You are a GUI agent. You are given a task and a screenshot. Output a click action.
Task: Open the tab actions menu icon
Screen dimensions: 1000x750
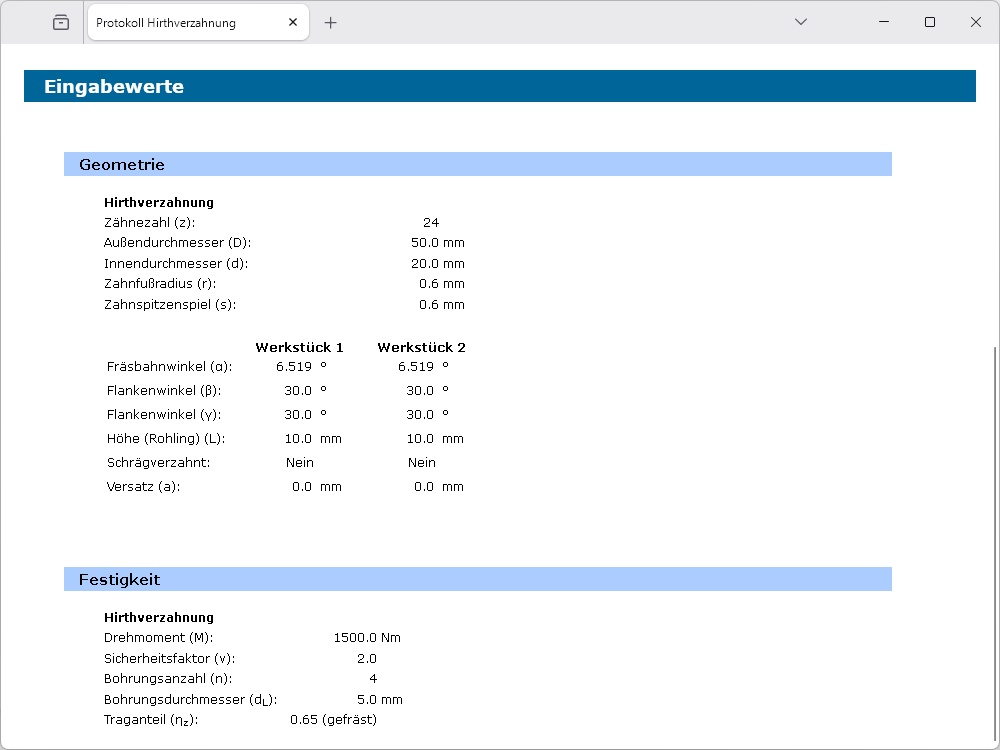pyautogui.click(x=61, y=22)
